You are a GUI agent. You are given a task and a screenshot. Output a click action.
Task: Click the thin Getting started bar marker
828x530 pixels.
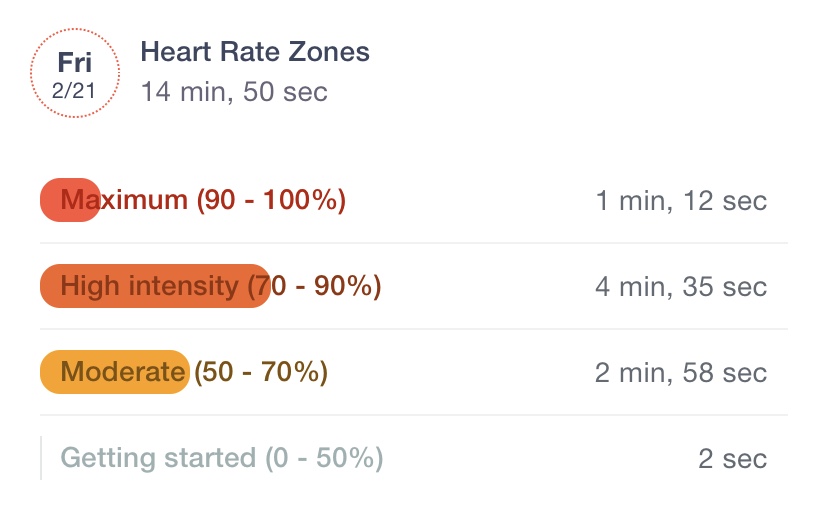41,458
